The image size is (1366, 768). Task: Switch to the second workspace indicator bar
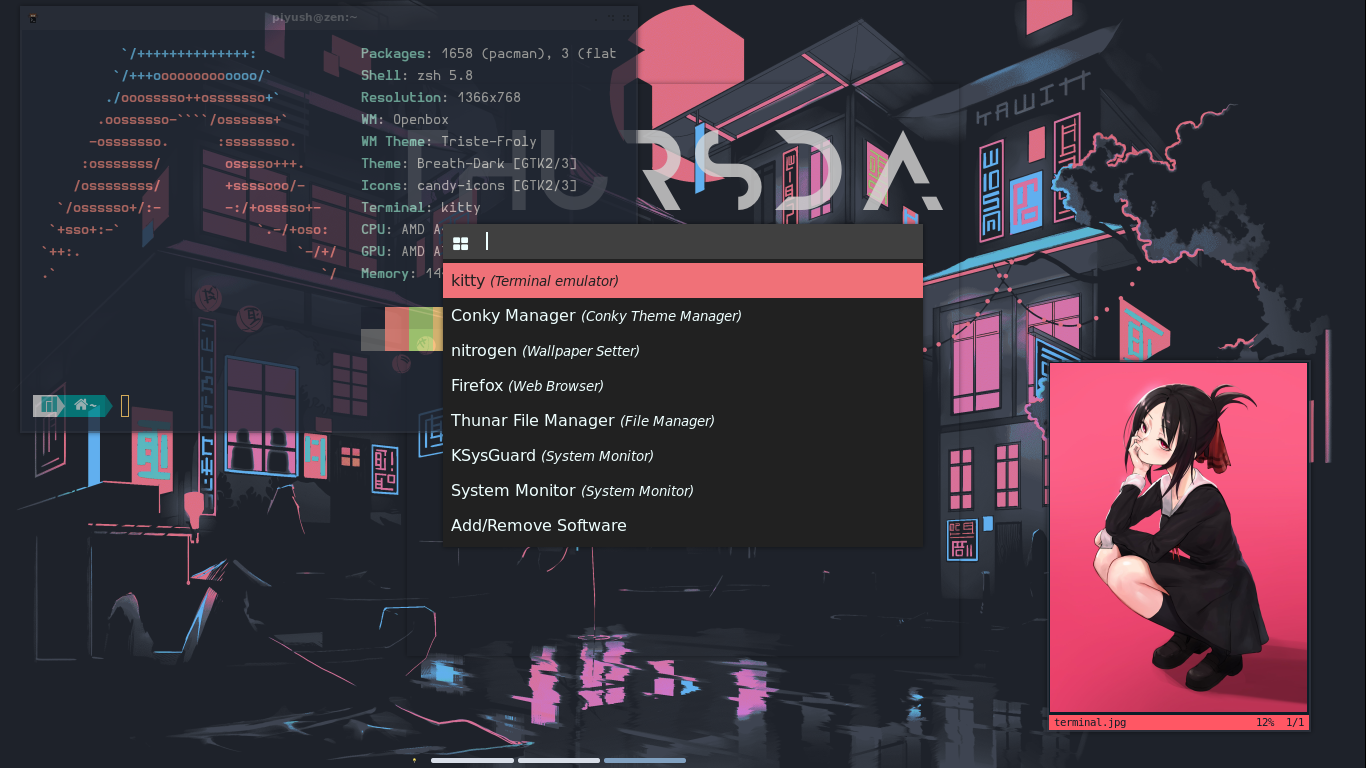pos(559,761)
